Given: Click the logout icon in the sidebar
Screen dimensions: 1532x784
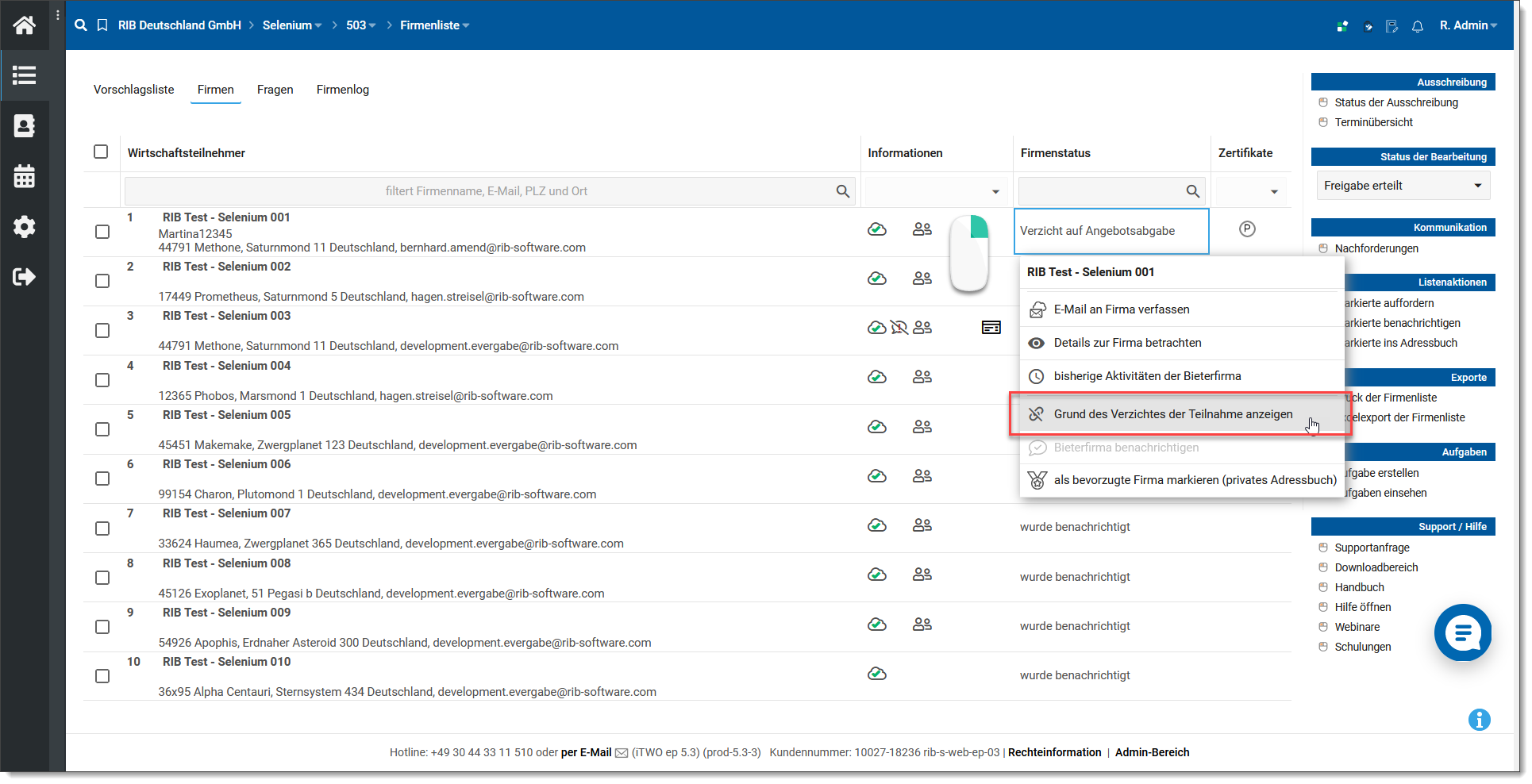Looking at the screenshot, I should [x=24, y=277].
